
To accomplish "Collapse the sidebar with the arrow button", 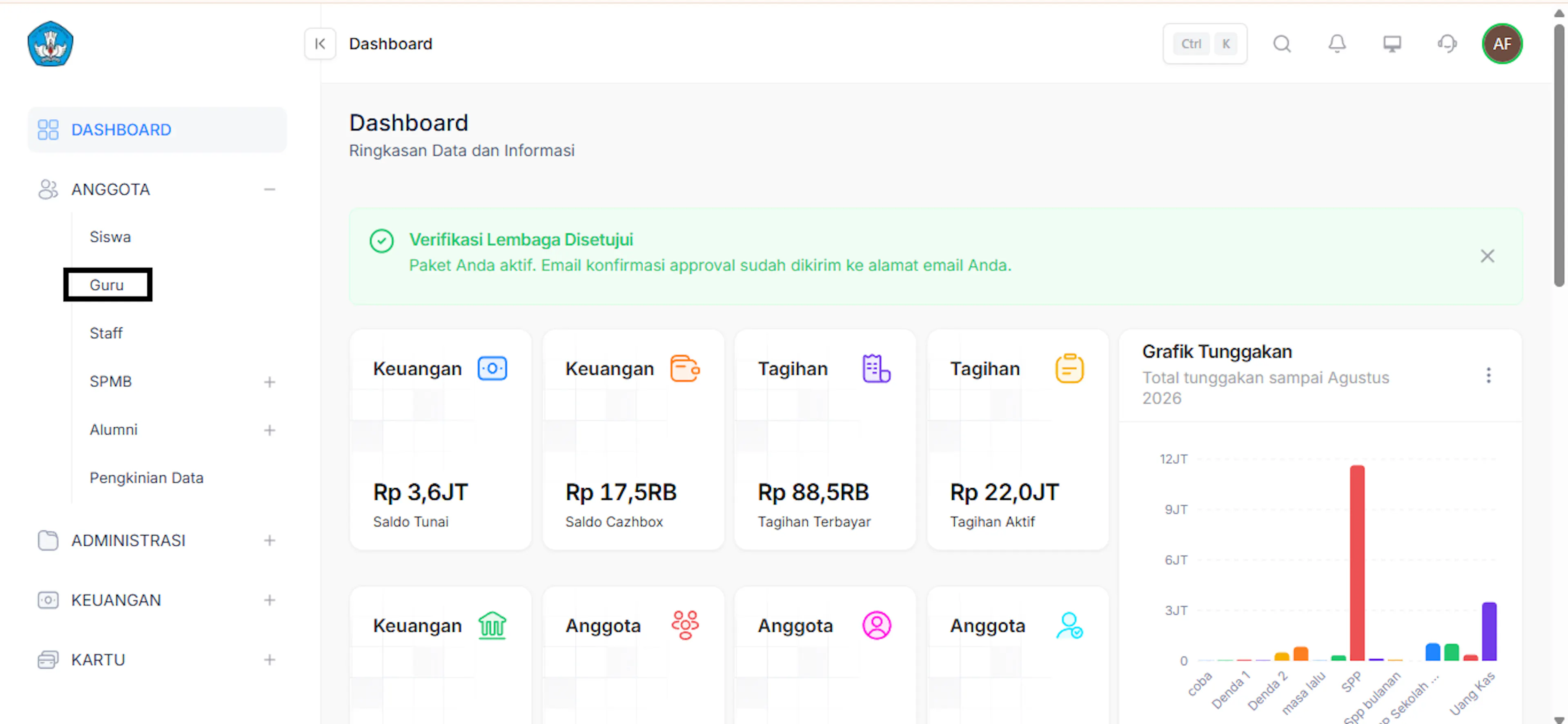I will point(320,44).
